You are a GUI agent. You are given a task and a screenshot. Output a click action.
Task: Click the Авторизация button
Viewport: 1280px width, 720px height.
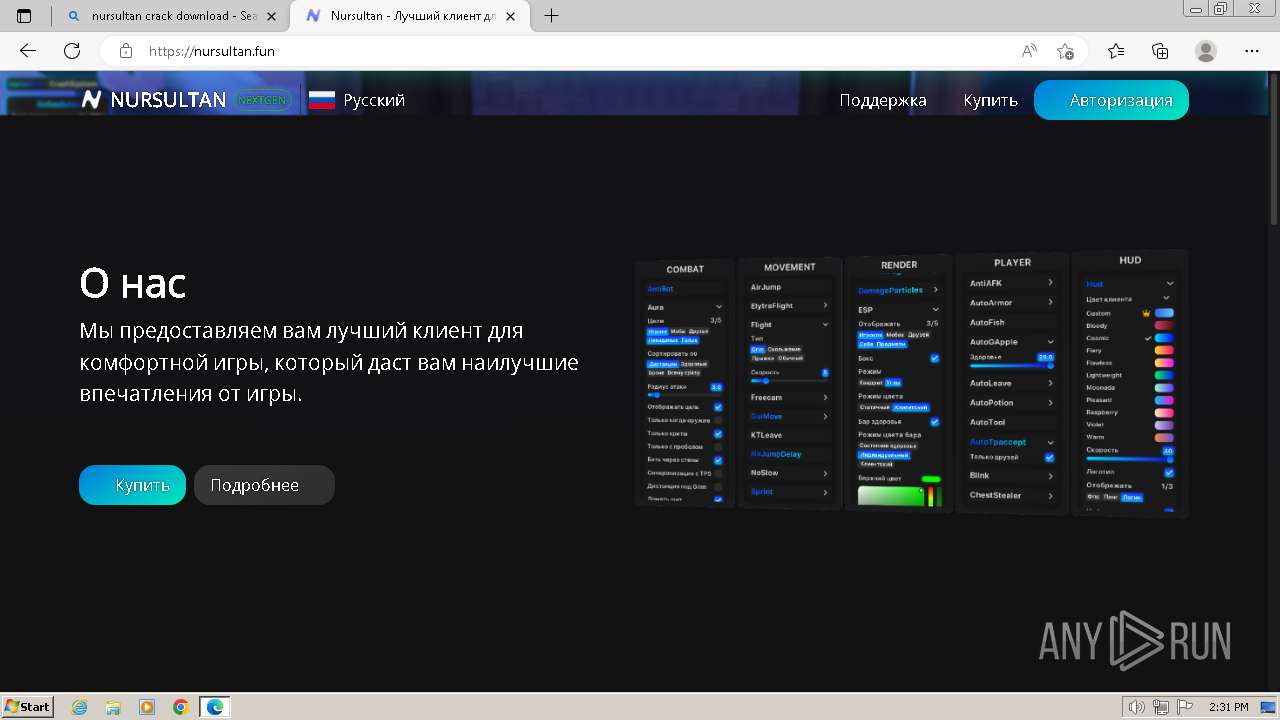click(x=1111, y=100)
